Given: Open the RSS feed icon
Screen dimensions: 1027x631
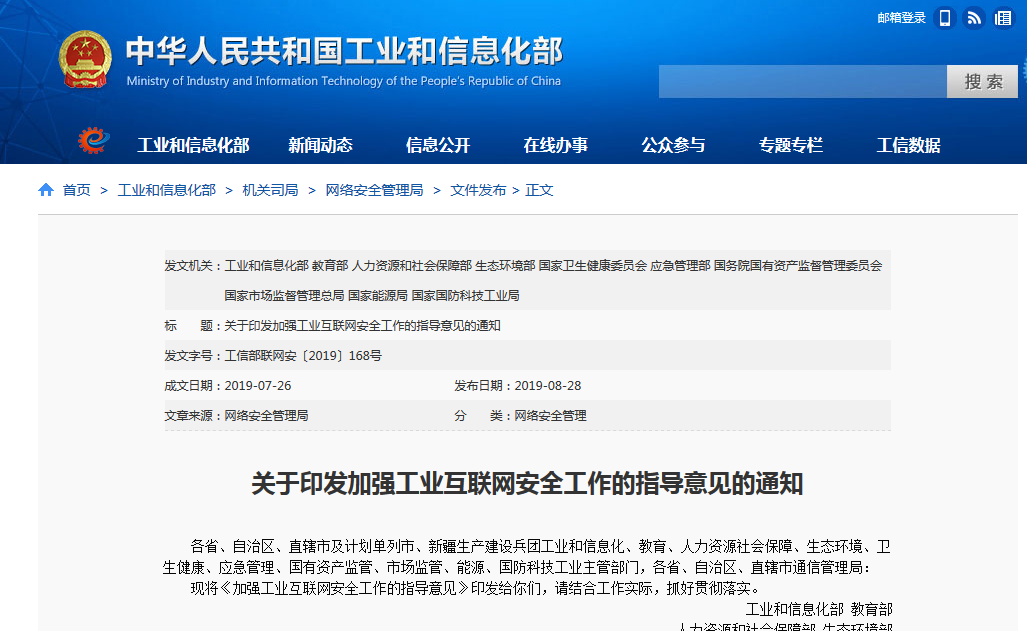Looking at the screenshot, I should coord(974,18).
